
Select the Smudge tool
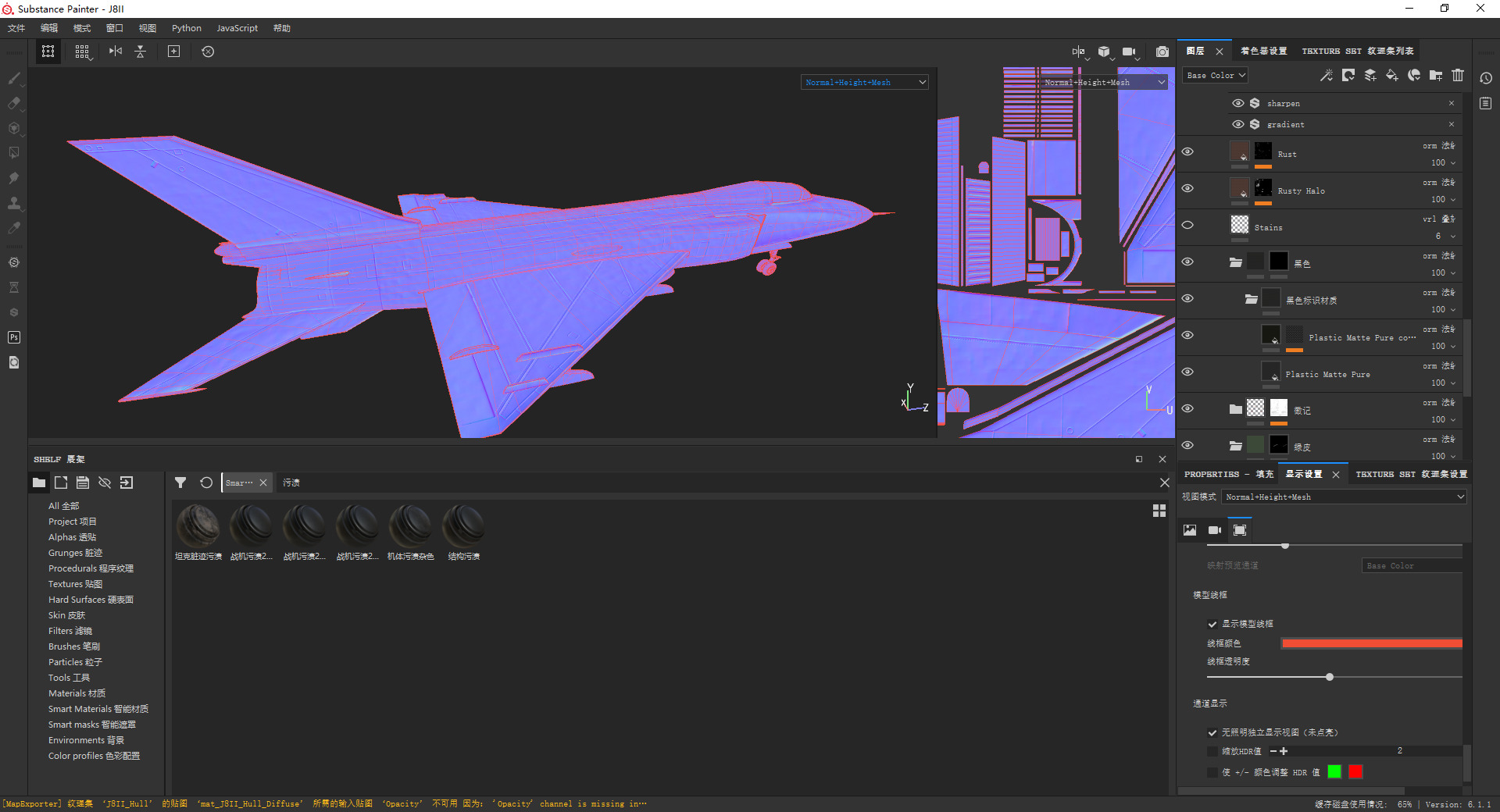(x=14, y=178)
